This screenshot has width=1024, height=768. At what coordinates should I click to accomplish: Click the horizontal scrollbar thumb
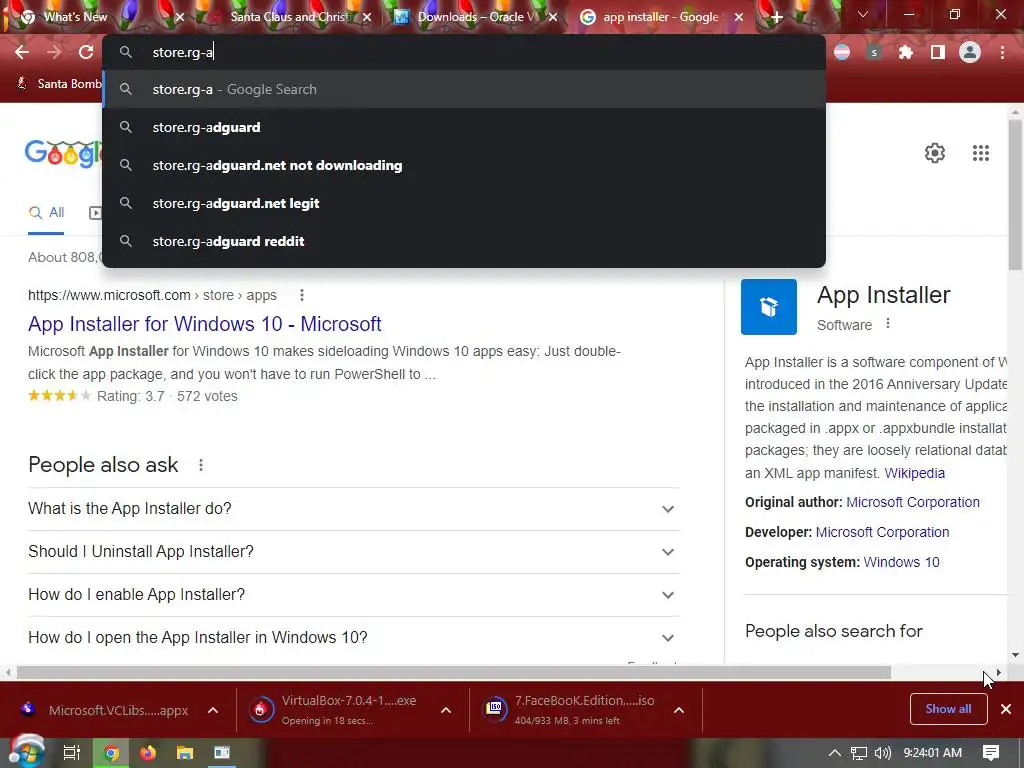(x=453, y=672)
